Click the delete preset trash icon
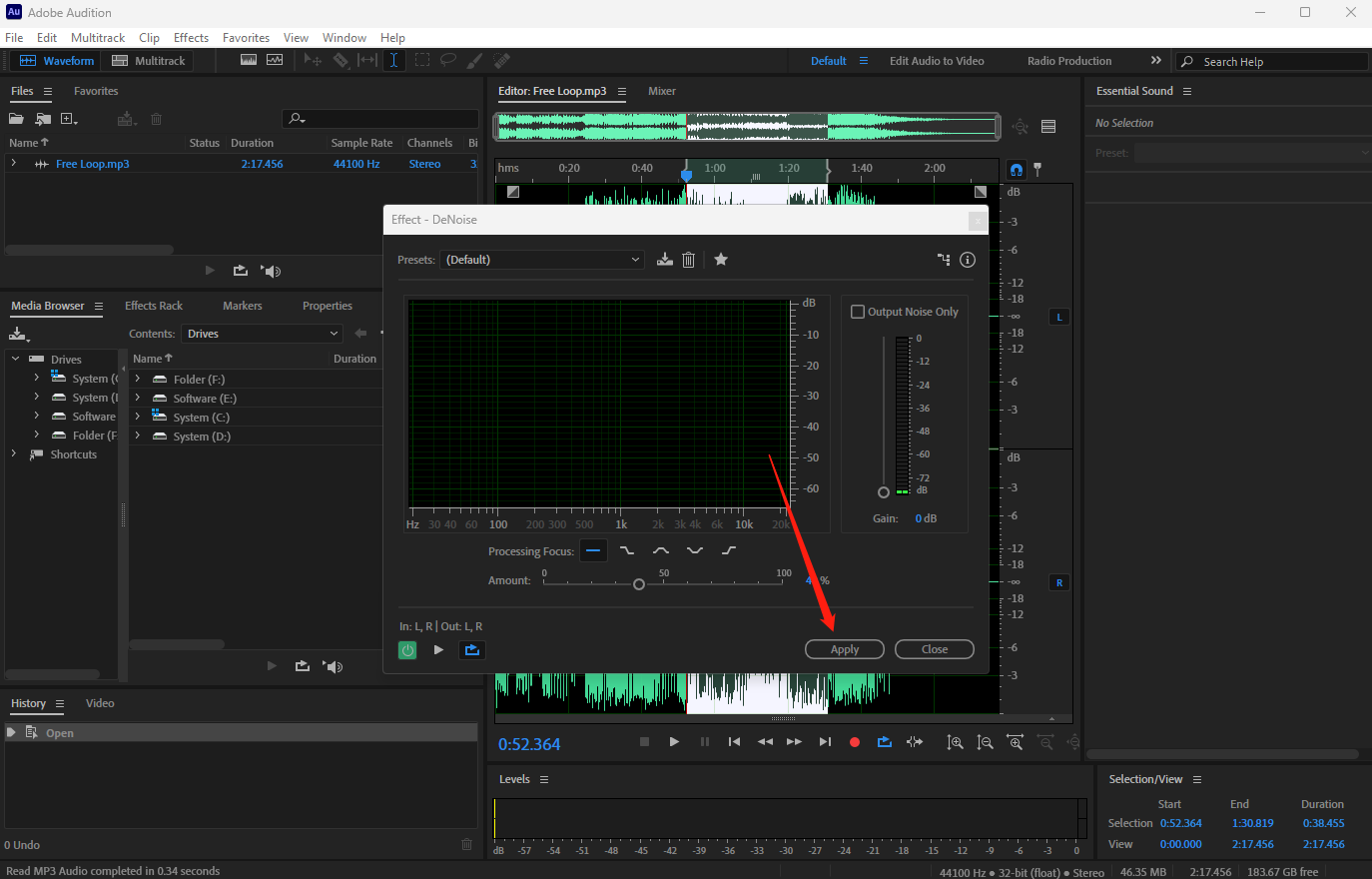Screen dimensions: 1372x879 [x=688, y=260]
